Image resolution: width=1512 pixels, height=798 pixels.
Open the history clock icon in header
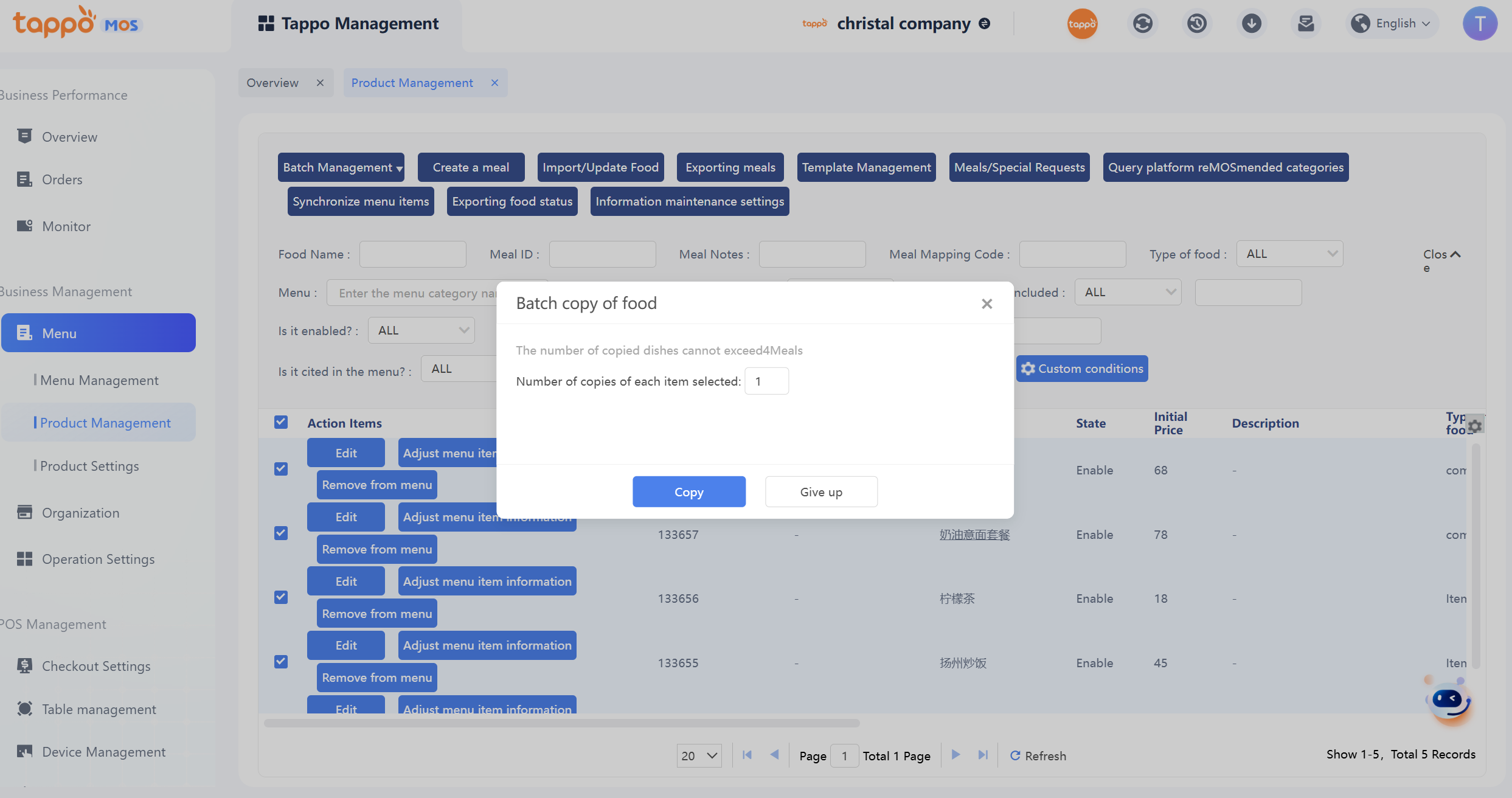point(1196,24)
